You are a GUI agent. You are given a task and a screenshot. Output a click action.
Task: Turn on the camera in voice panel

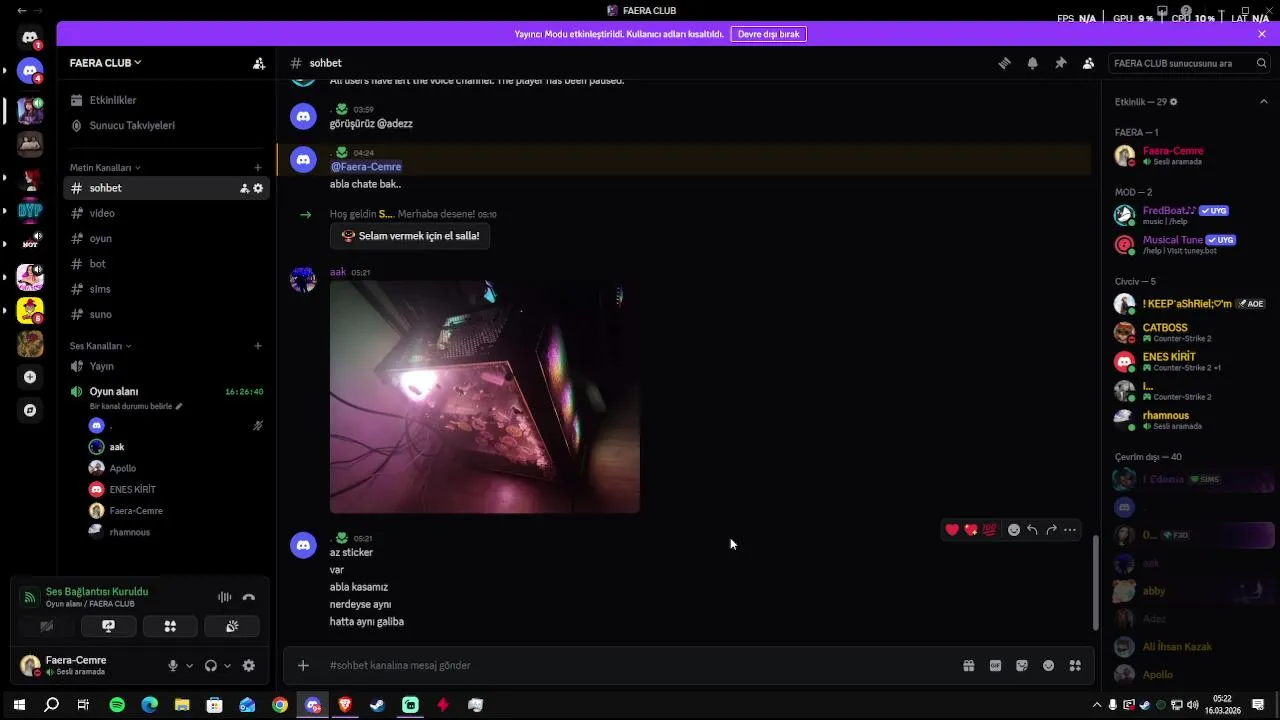point(46,626)
